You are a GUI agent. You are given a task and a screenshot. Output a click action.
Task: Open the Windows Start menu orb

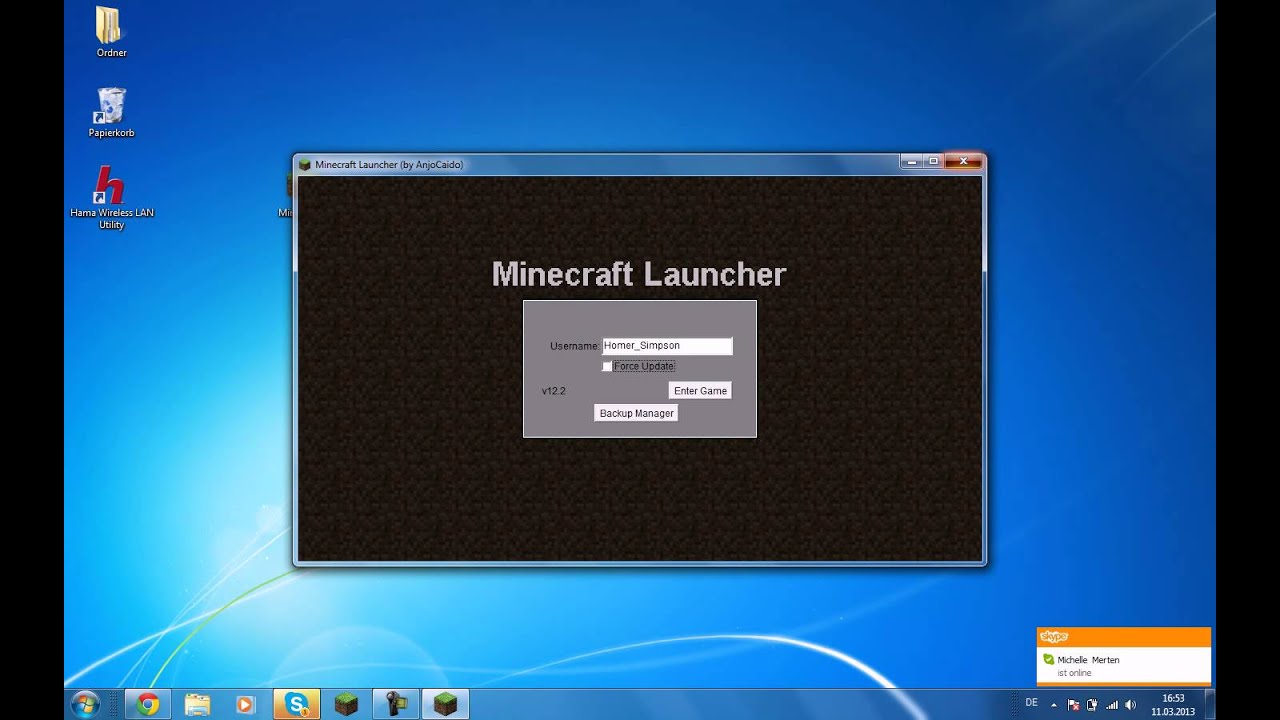85,704
